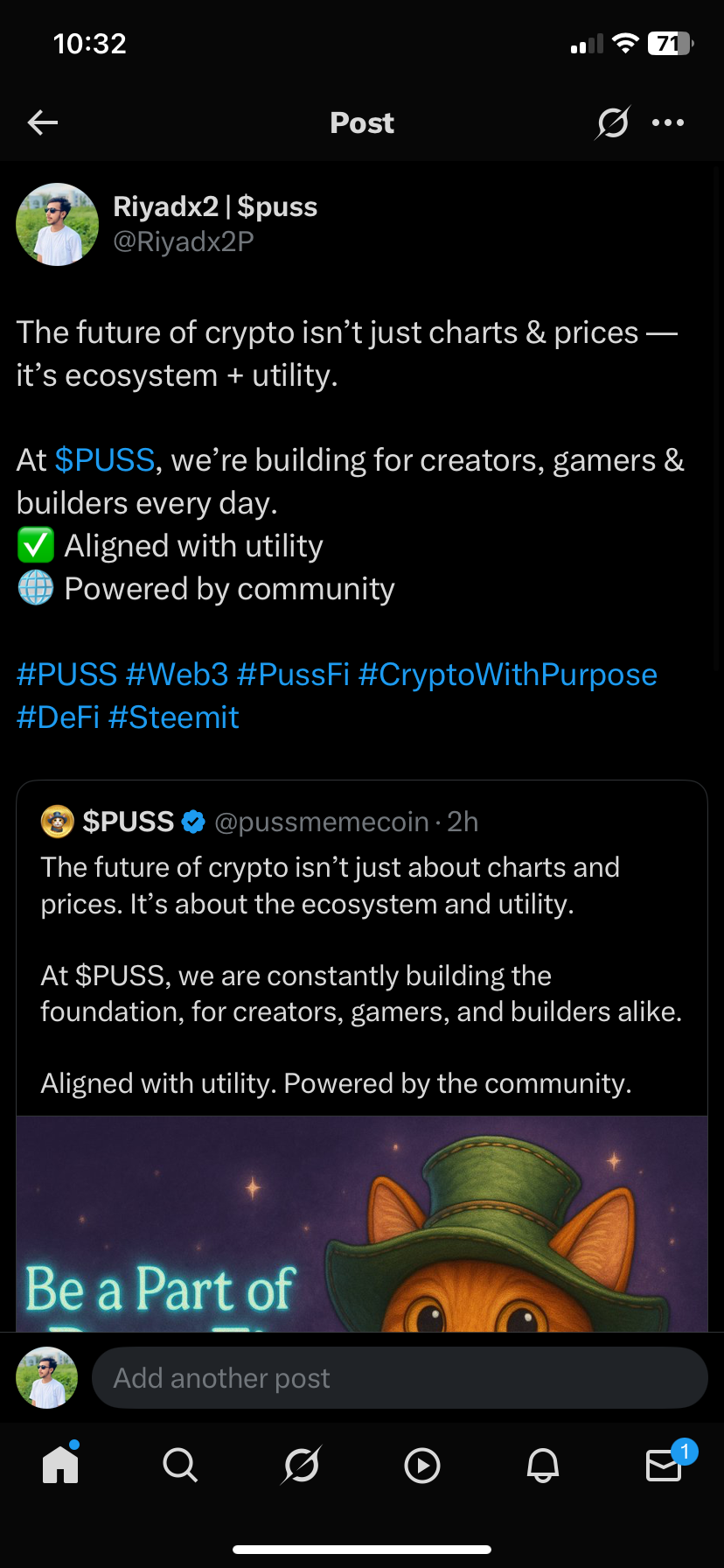Open the #Web3 hashtag
Screen dimensions: 724x1568
177,675
